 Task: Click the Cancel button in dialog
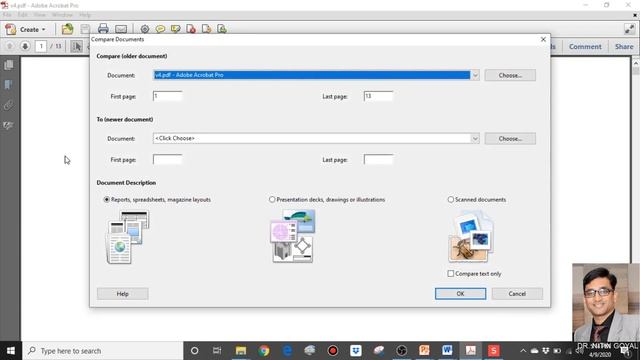pos(517,294)
